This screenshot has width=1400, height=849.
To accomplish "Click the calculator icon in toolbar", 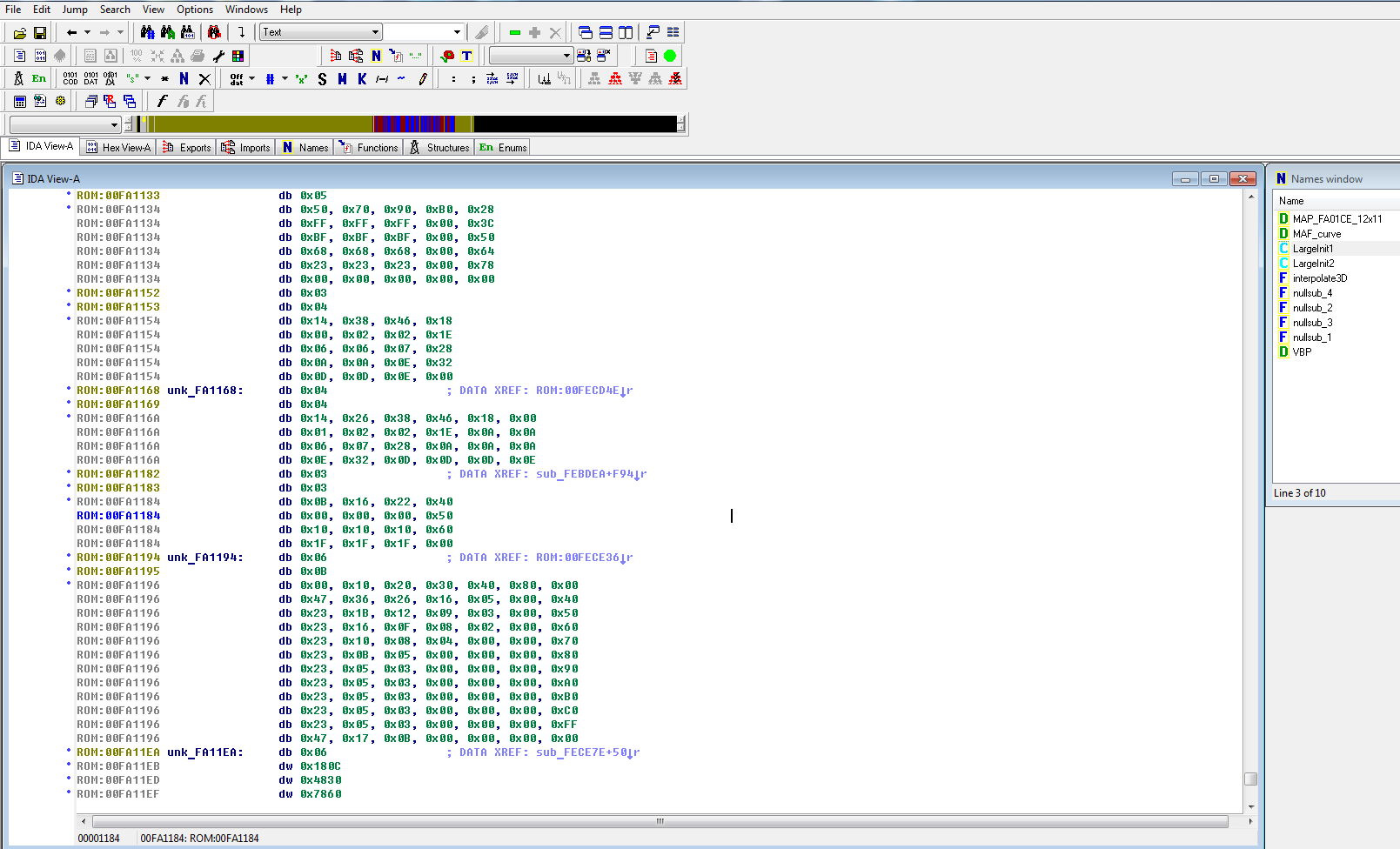I will tap(19, 102).
